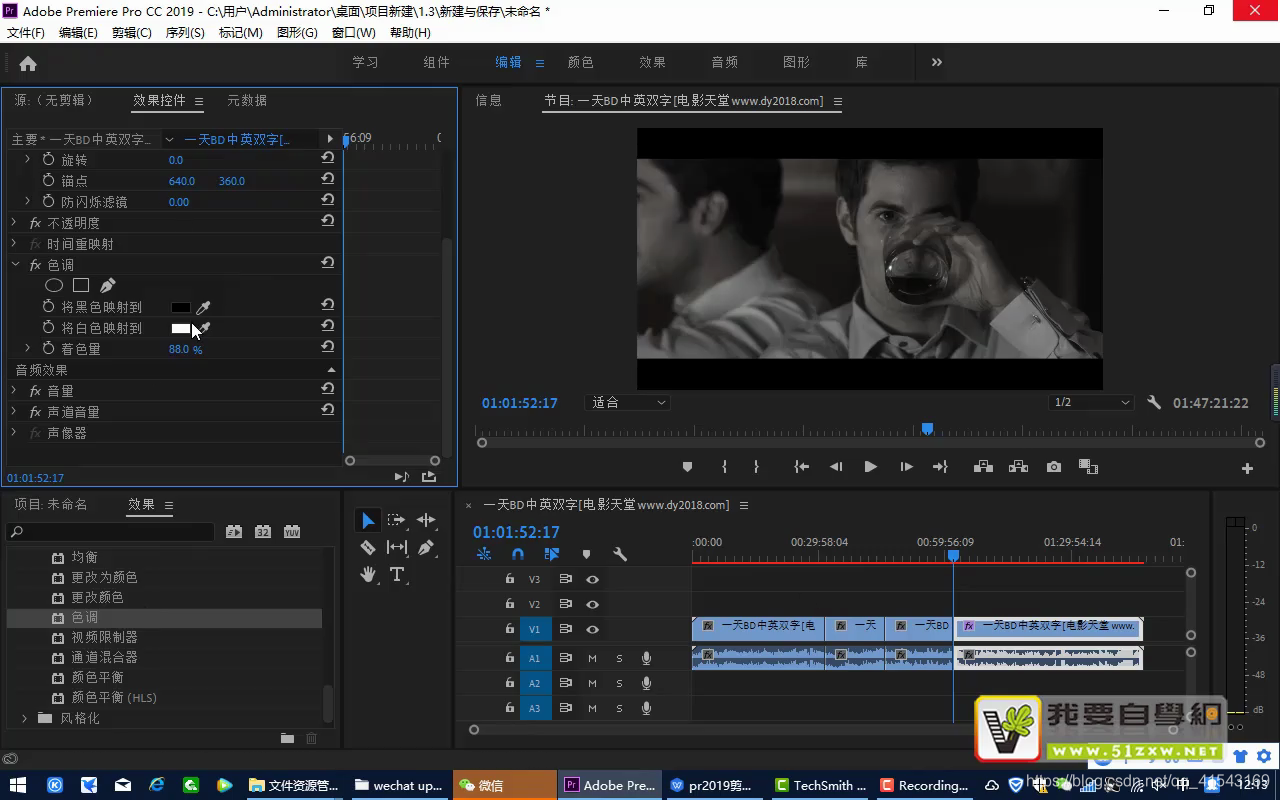This screenshot has height=800, width=1280.
Task: Select the Slip tool
Action: (397, 547)
